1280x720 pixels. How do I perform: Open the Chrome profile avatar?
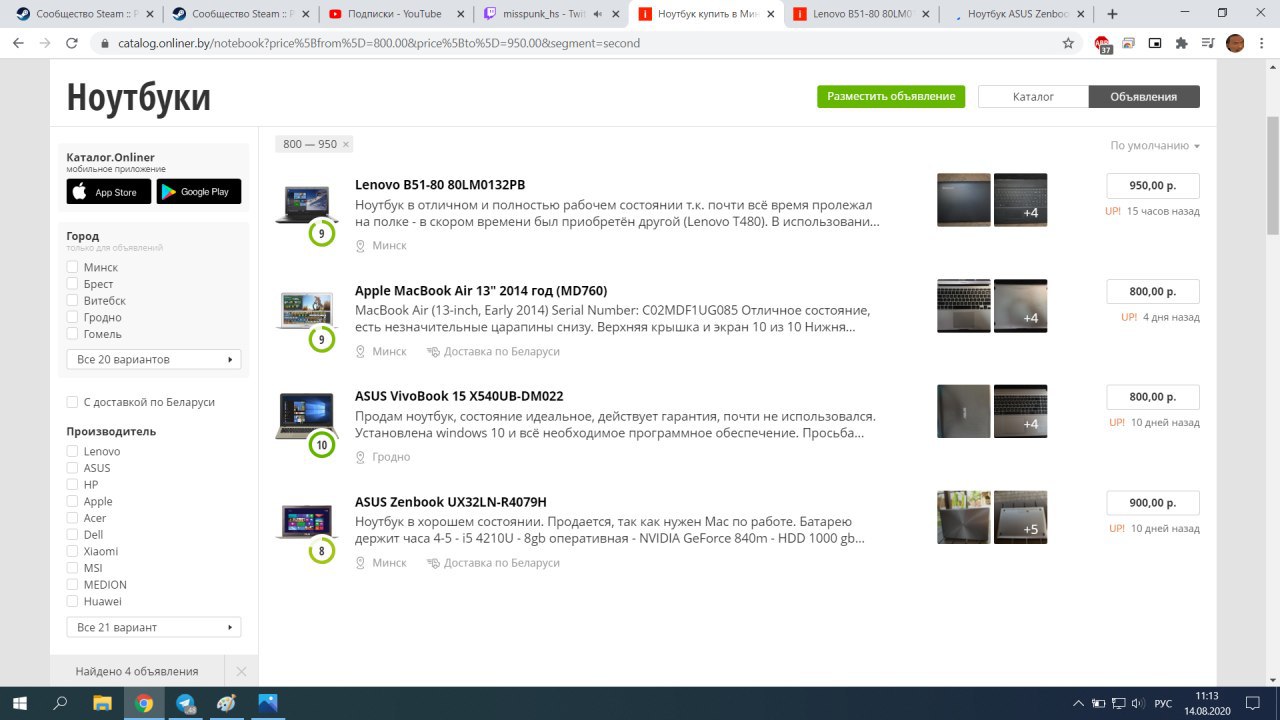pyautogui.click(x=1235, y=43)
